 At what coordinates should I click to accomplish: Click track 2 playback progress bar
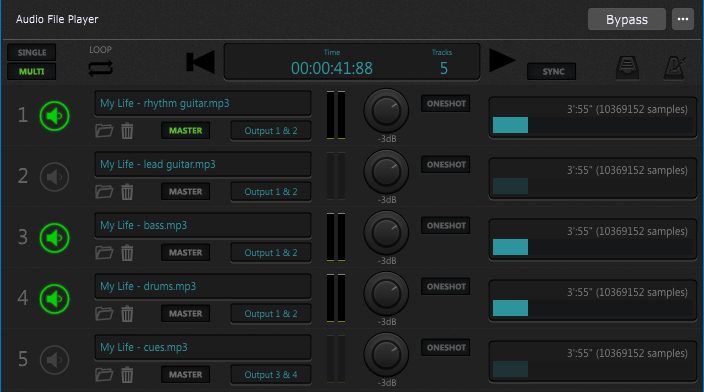coord(593,186)
